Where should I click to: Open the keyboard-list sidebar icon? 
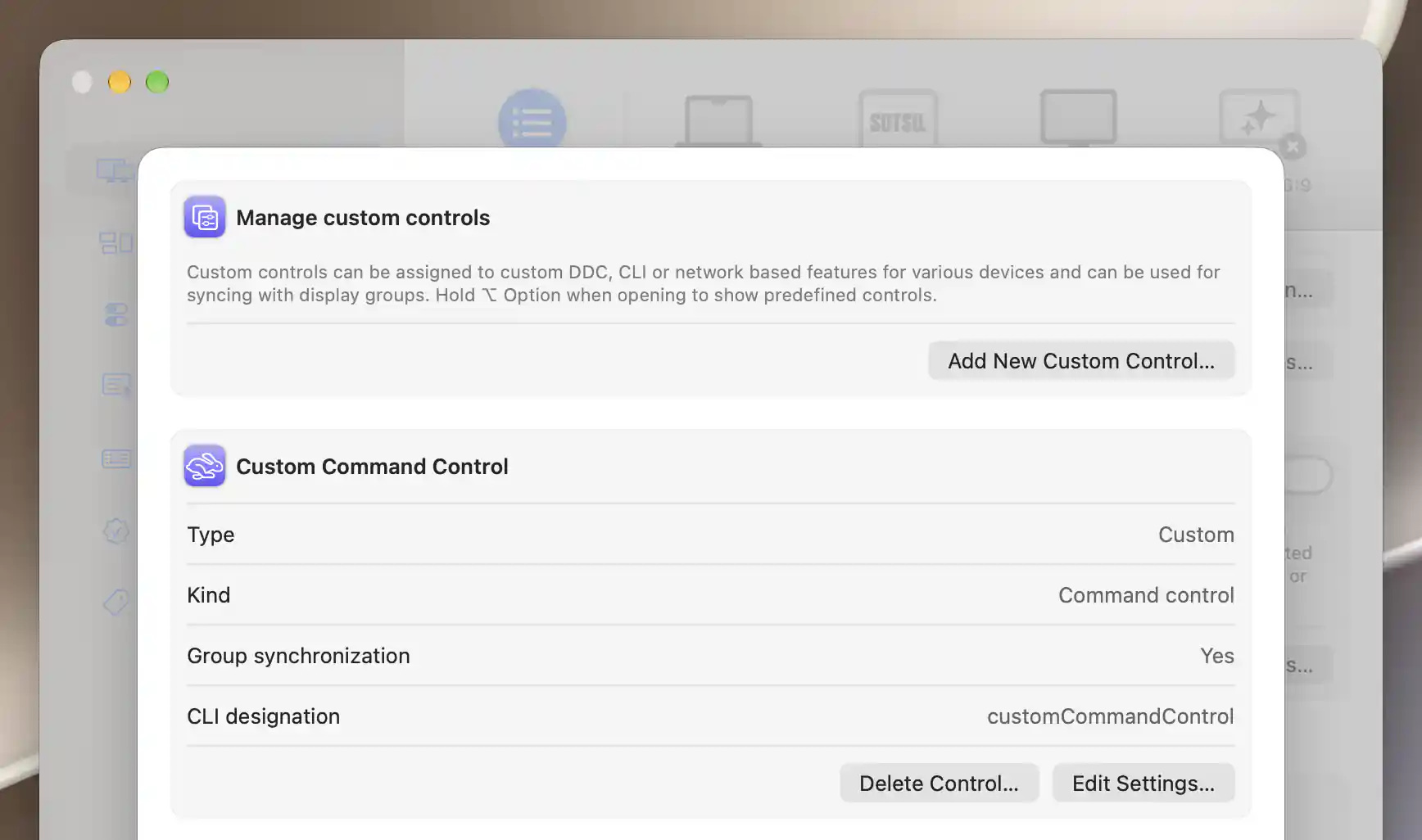point(116,458)
